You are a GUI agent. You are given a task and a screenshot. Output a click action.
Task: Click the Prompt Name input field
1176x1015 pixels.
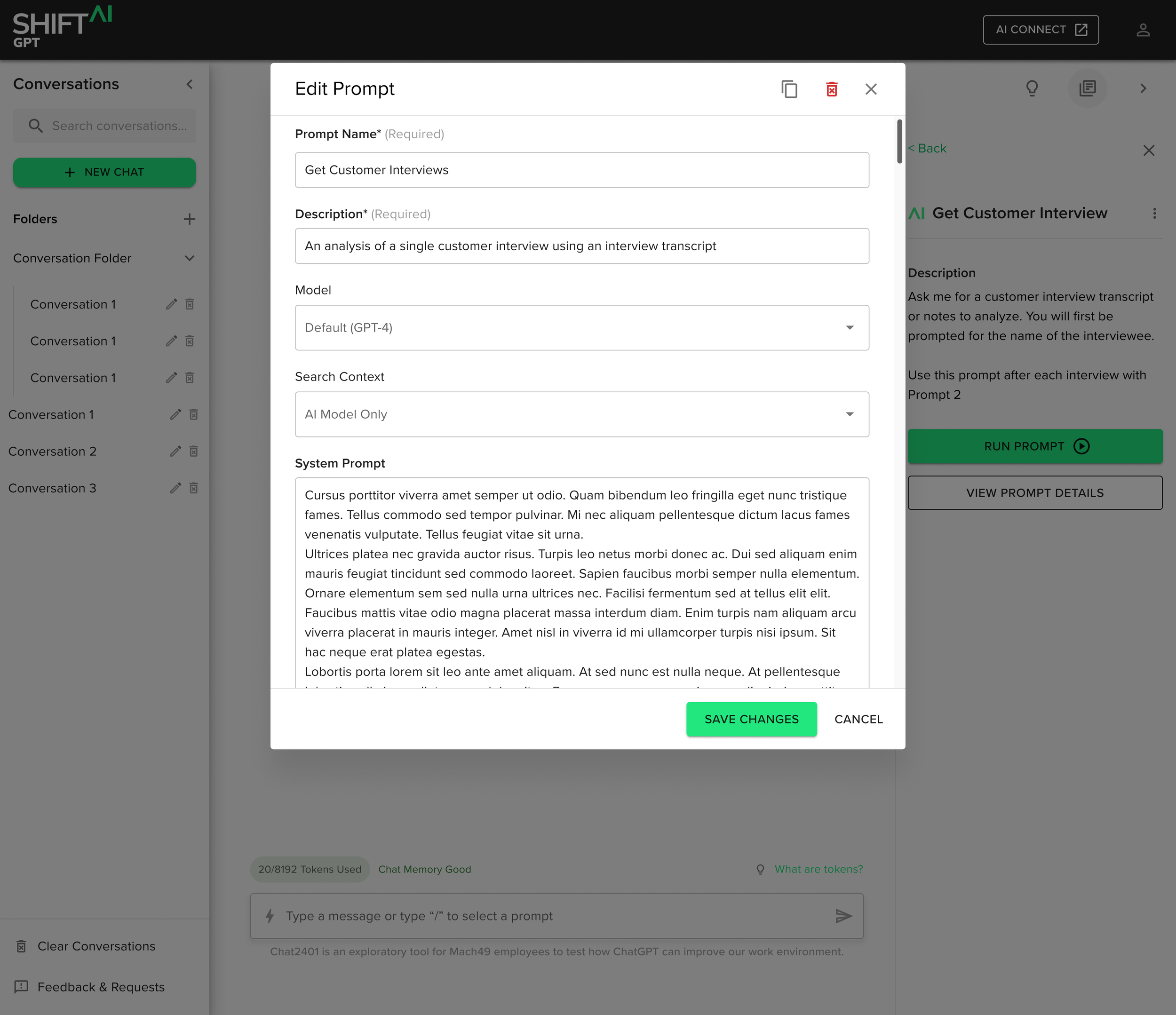click(582, 170)
